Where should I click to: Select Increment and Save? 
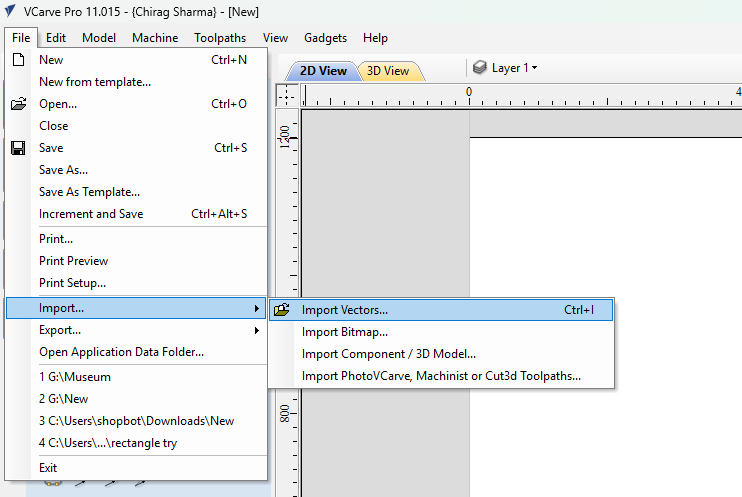point(136,214)
